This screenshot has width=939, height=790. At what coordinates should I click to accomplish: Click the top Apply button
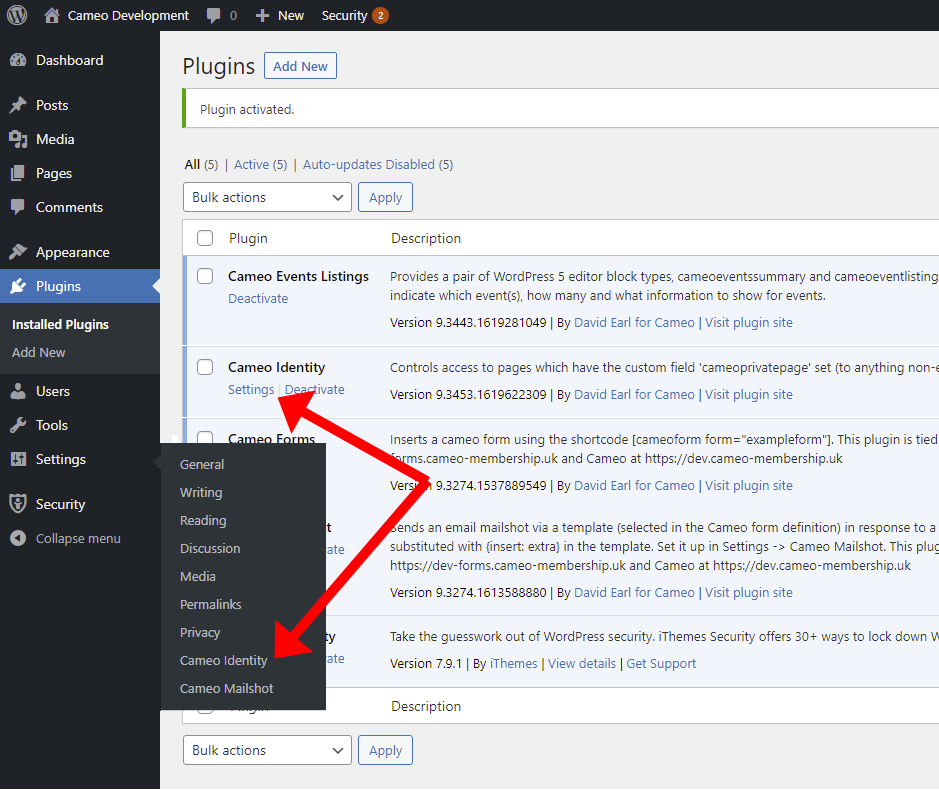tap(385, 197)
